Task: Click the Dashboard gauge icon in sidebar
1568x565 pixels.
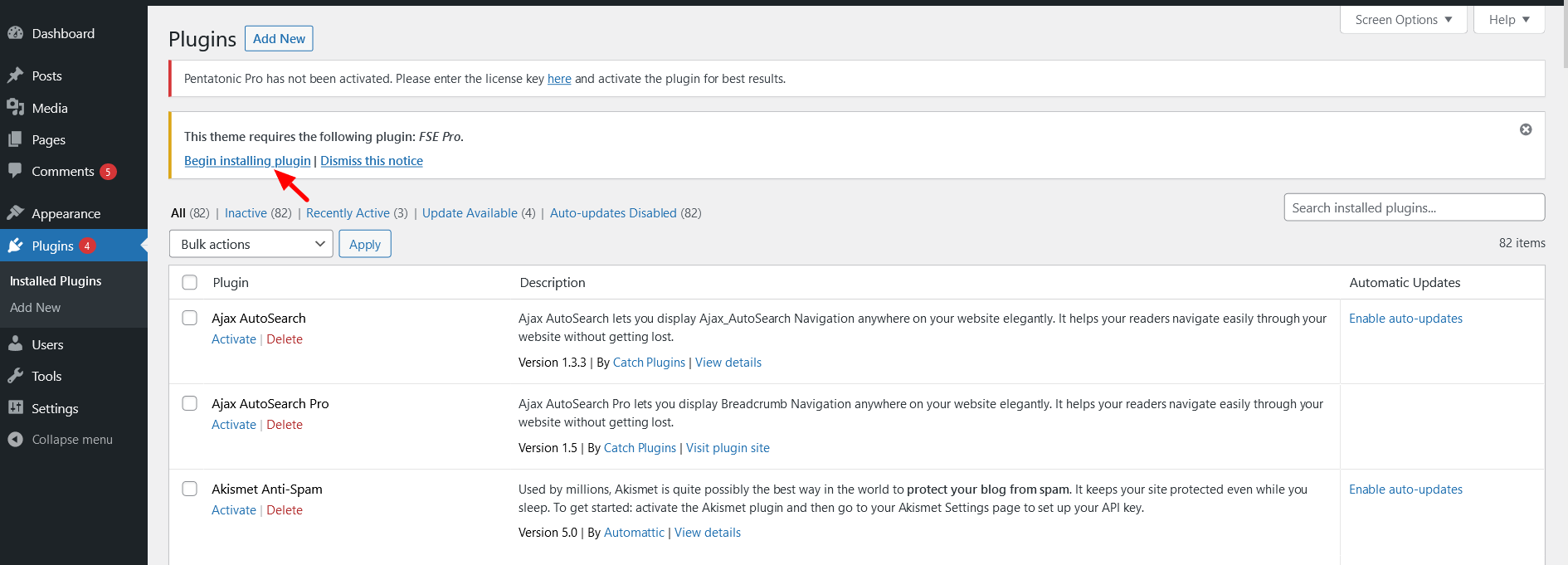Action: 15,33
